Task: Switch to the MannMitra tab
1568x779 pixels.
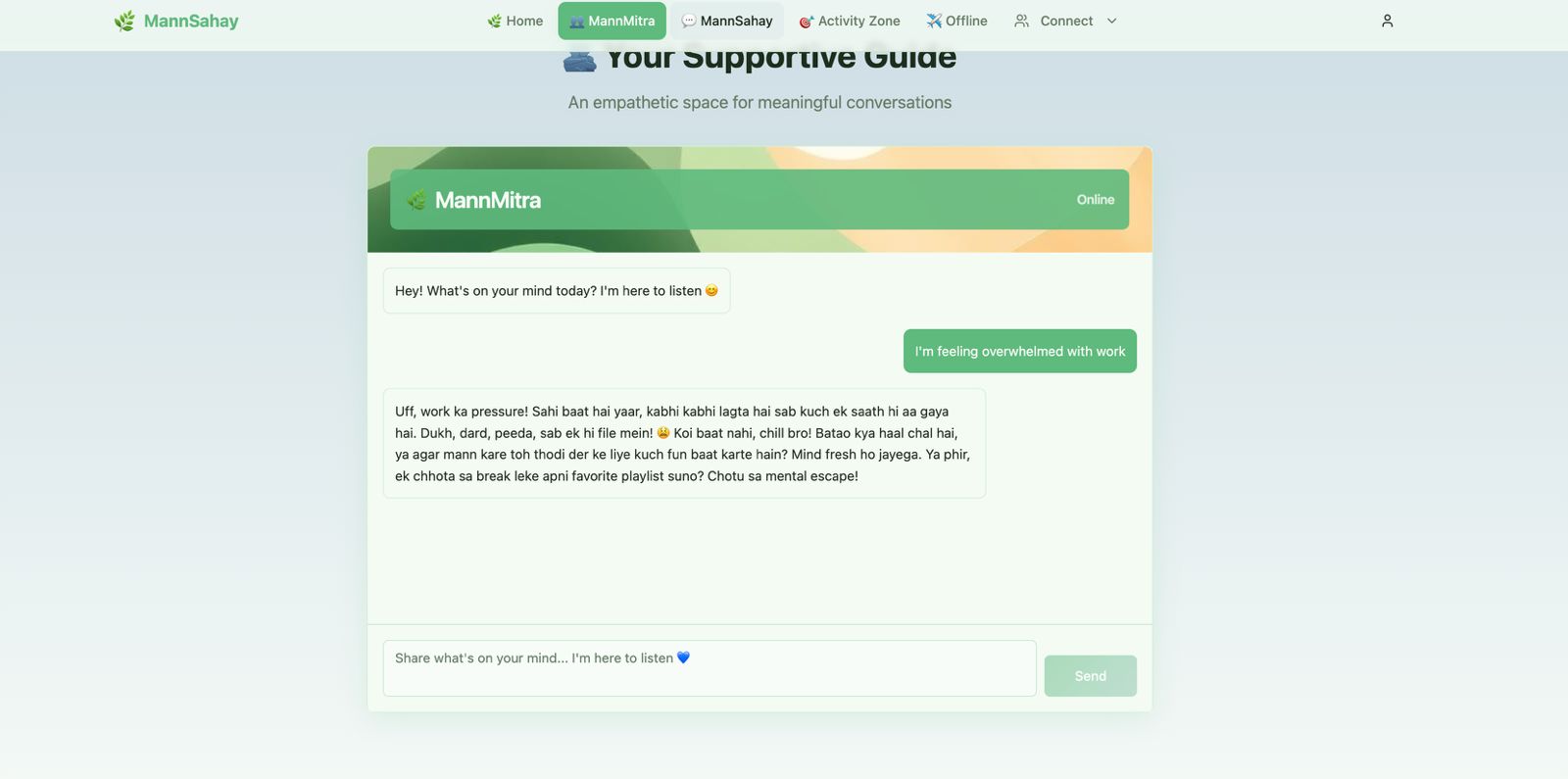Action: [x=612, y=21]
